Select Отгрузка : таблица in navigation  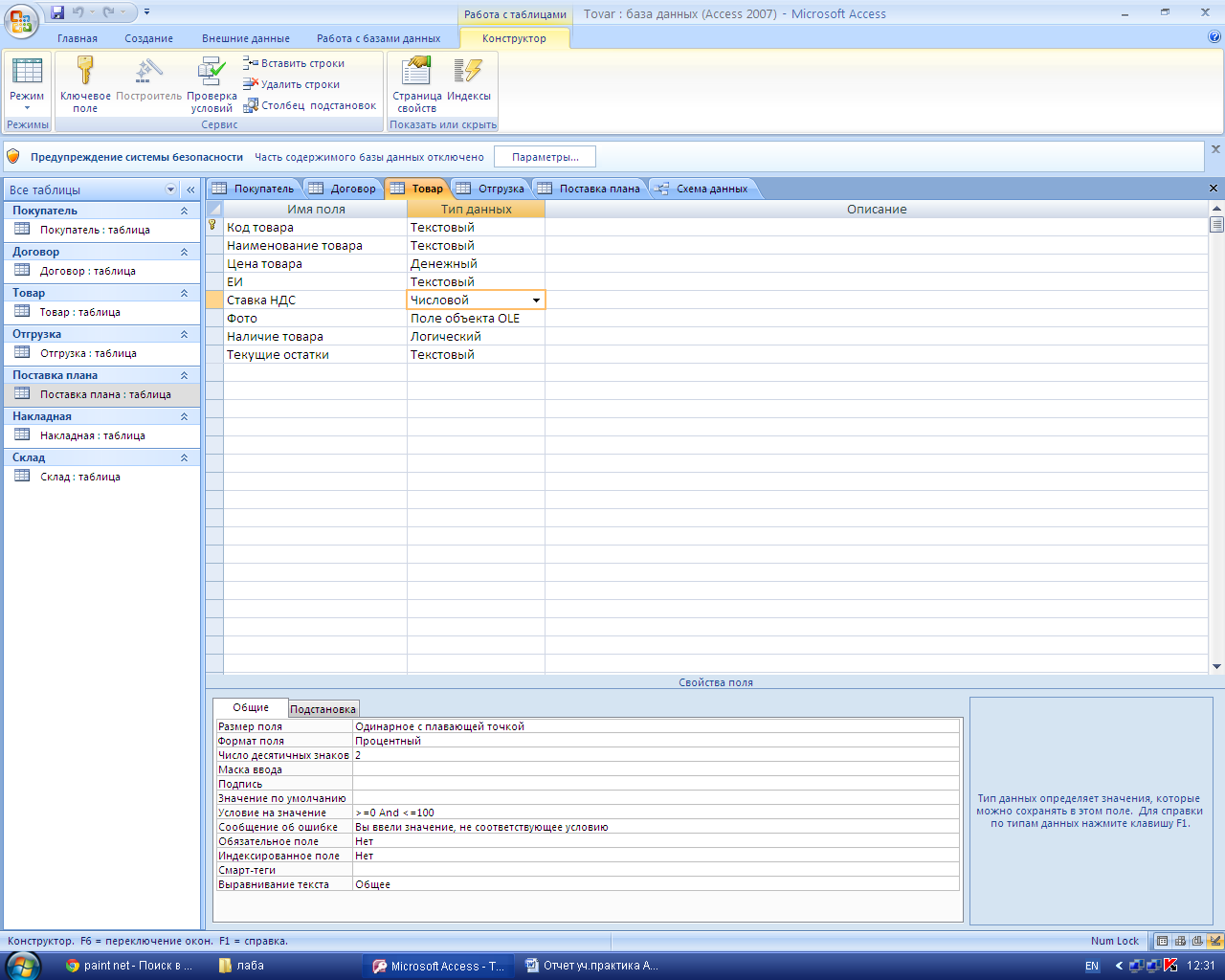[102, 353]
